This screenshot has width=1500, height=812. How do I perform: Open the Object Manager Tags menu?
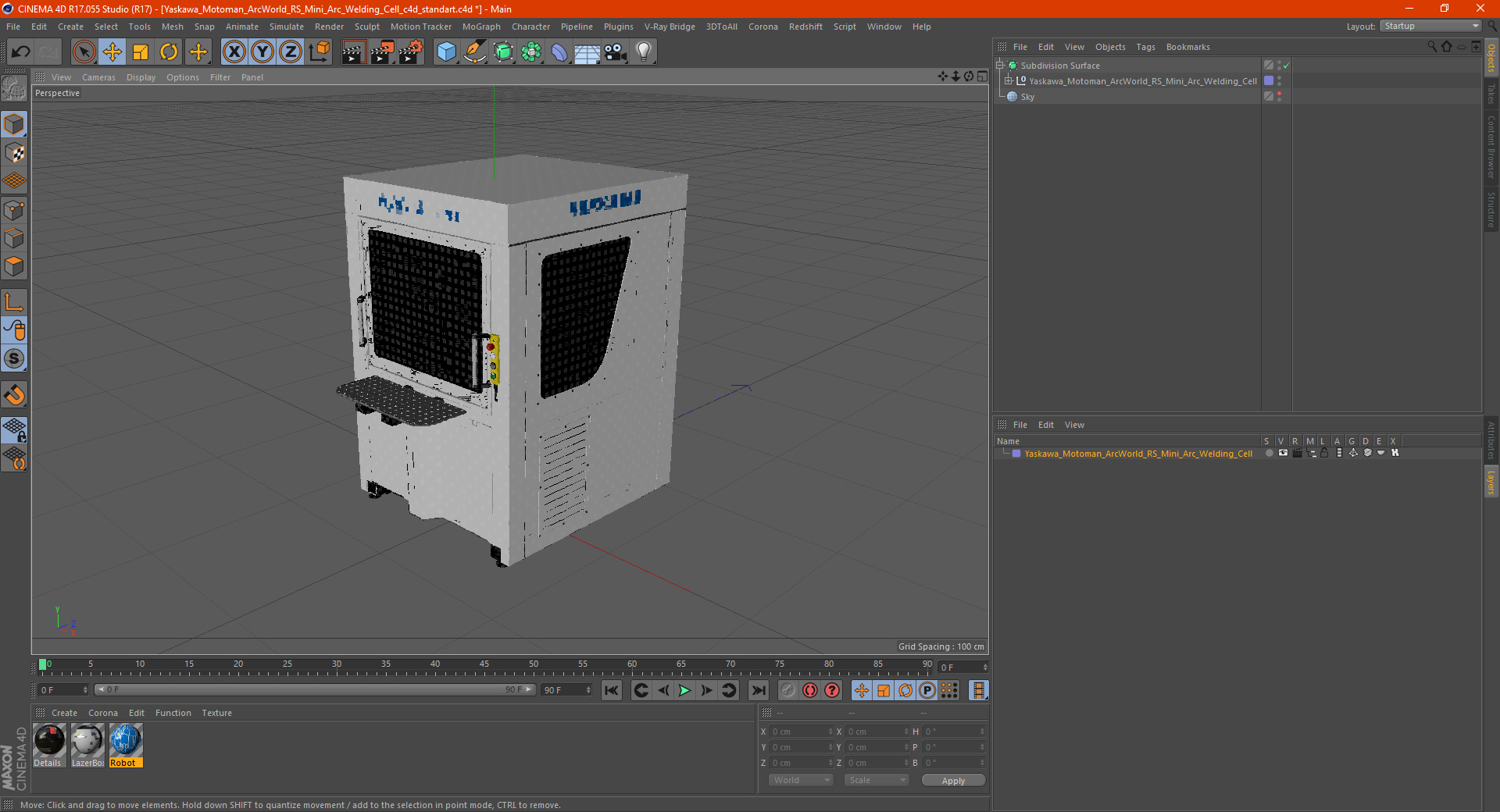pos(1145,47)
